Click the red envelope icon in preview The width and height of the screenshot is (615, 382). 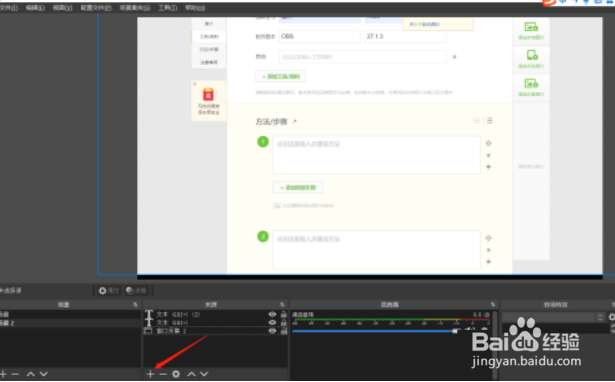(208, 95)
